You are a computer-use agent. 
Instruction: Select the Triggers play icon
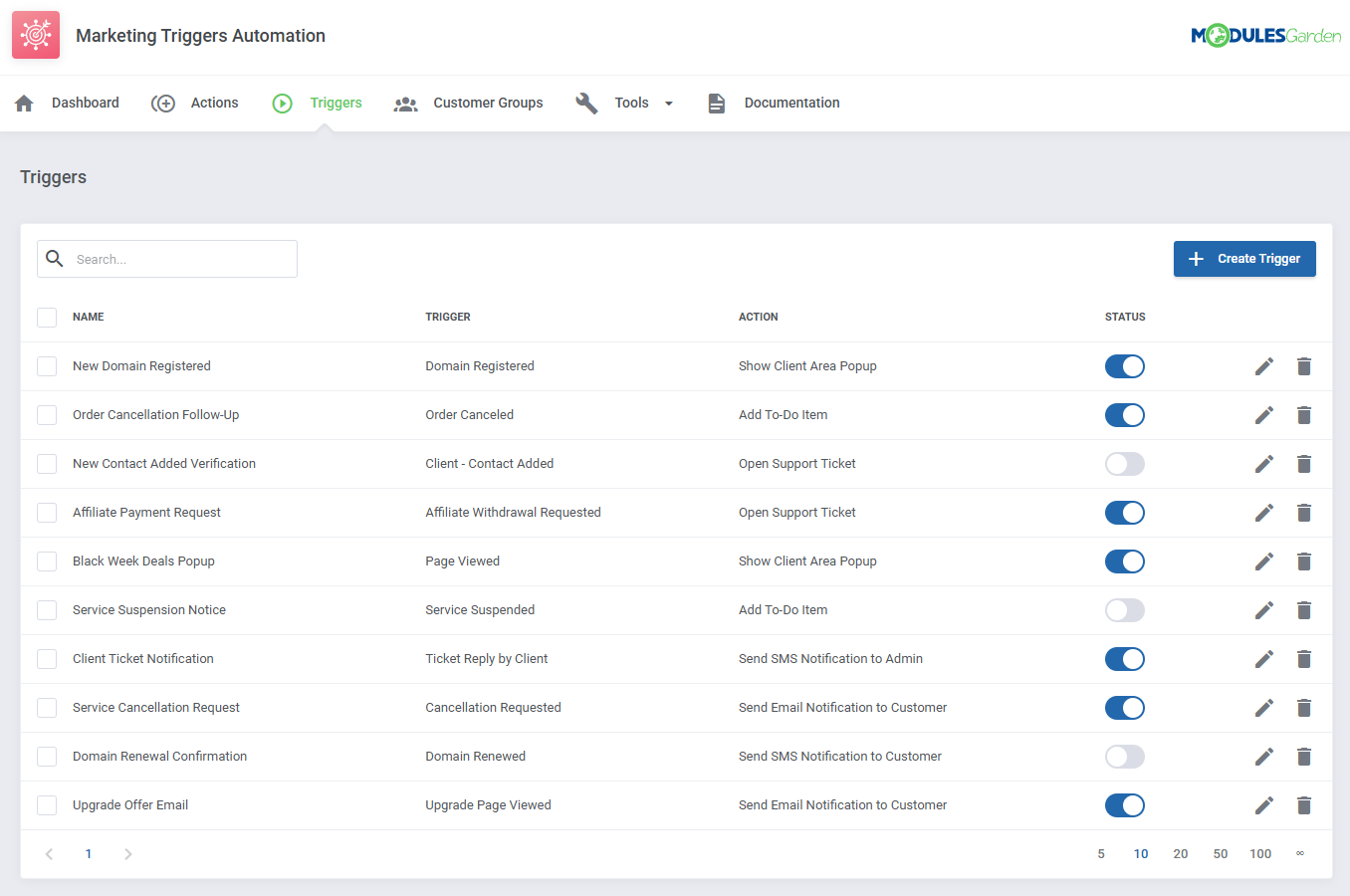pyautogui.click(x=282, y=102)
